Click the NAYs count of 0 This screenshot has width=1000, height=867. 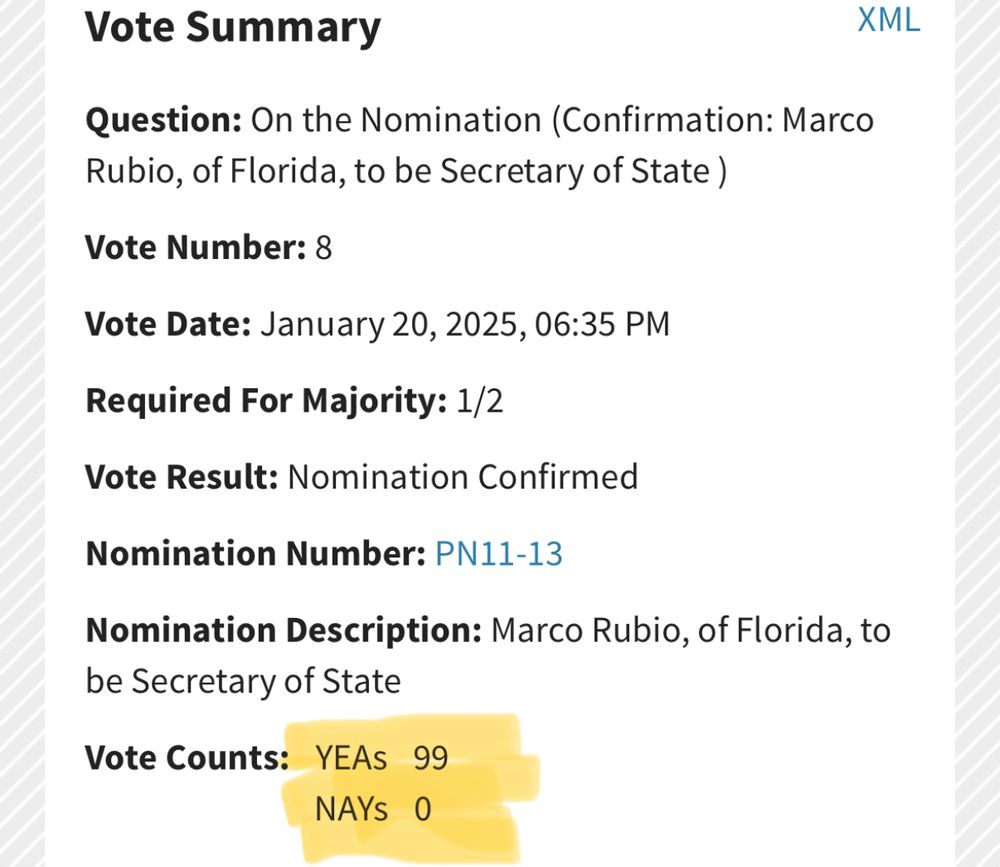[x=423, y=808]
